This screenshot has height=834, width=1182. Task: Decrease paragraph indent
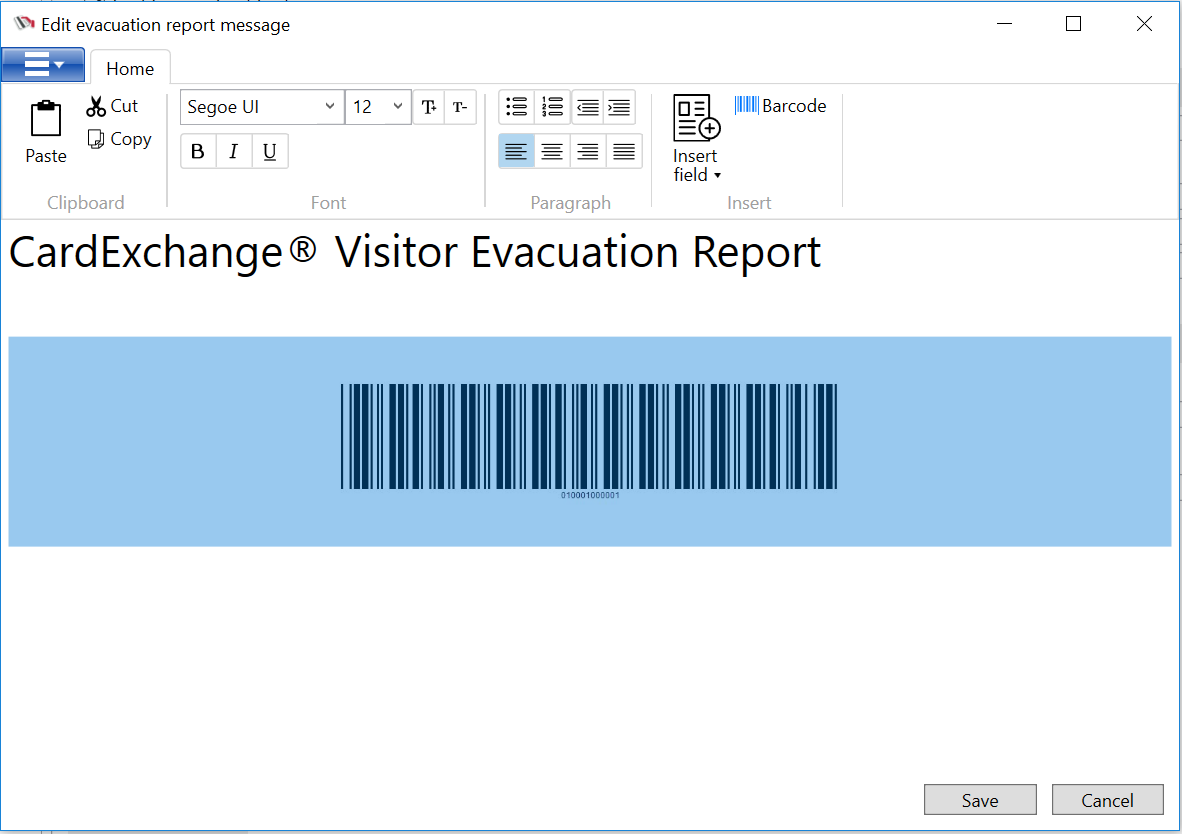pyautogui.click(x=587, y=107)
